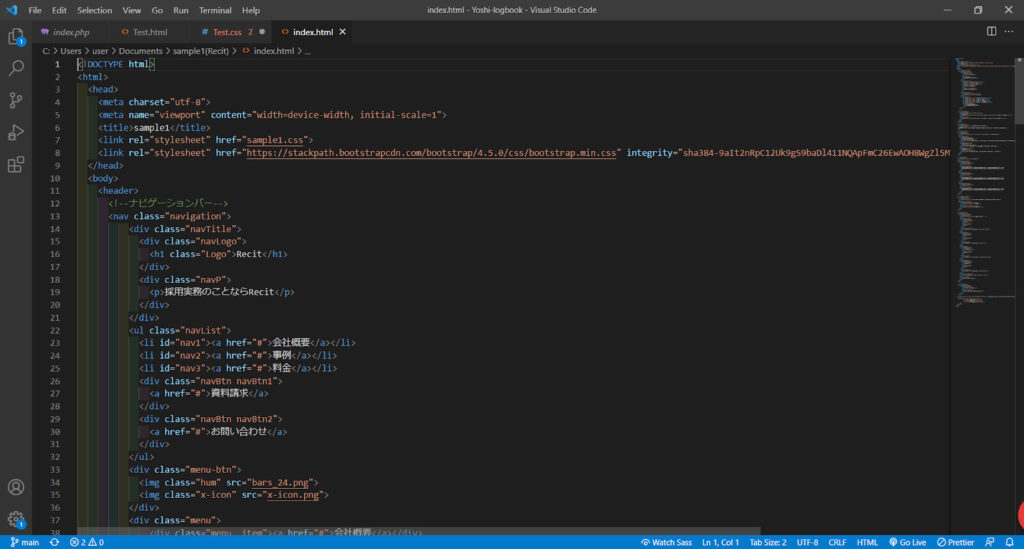Open the Source Control view

tap(16, 100)
